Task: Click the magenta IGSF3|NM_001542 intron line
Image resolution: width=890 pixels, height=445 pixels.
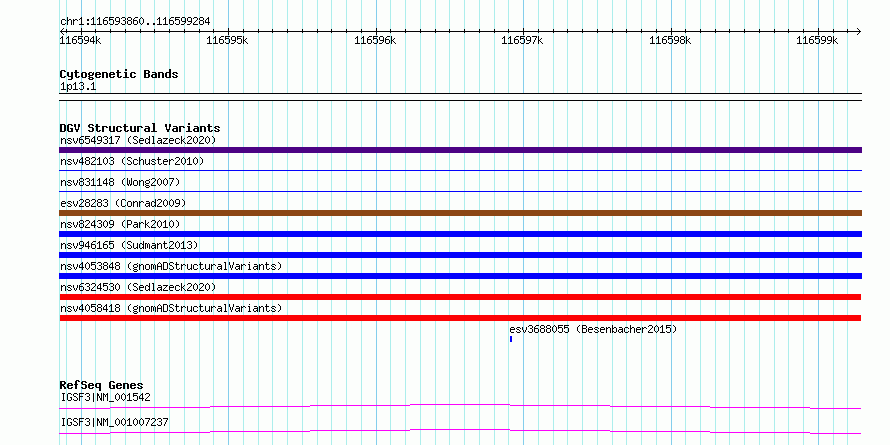Action: click(x=460, y=406)
